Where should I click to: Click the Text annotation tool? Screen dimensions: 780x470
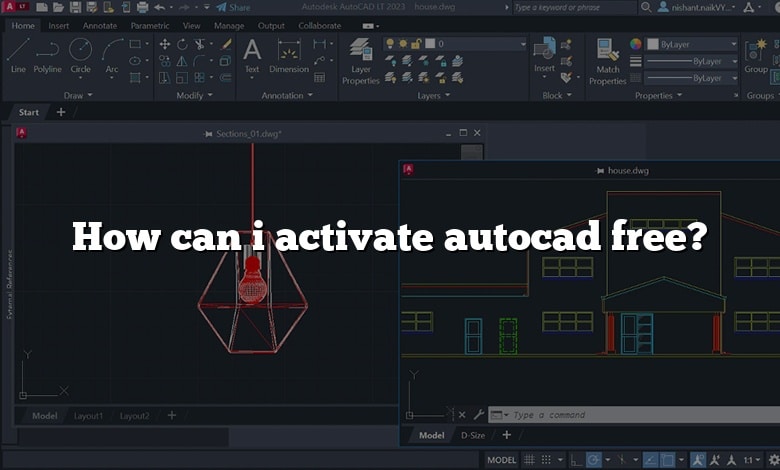point(252,55)
